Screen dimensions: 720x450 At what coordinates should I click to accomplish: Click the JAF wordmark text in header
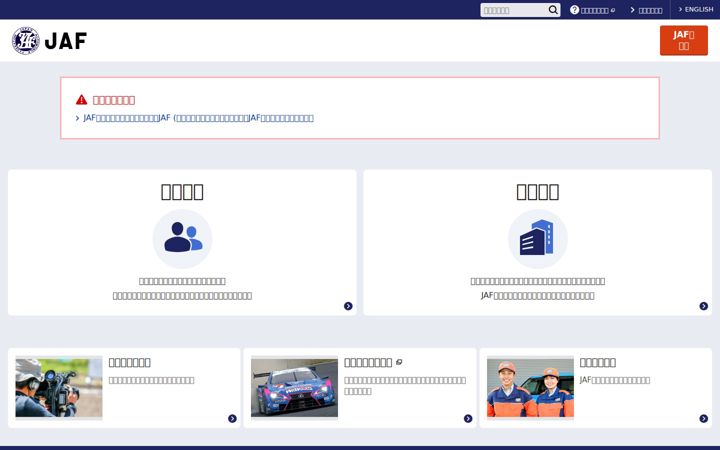[66, 41]
